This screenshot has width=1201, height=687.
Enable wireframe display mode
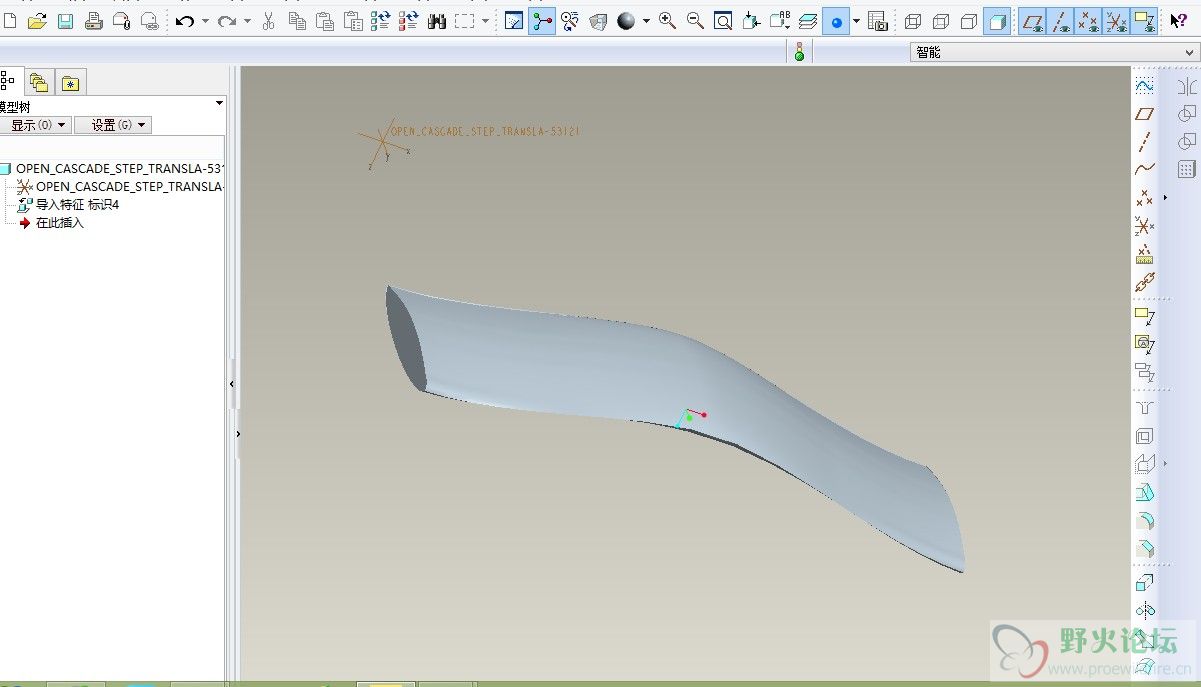coord(913,21)
